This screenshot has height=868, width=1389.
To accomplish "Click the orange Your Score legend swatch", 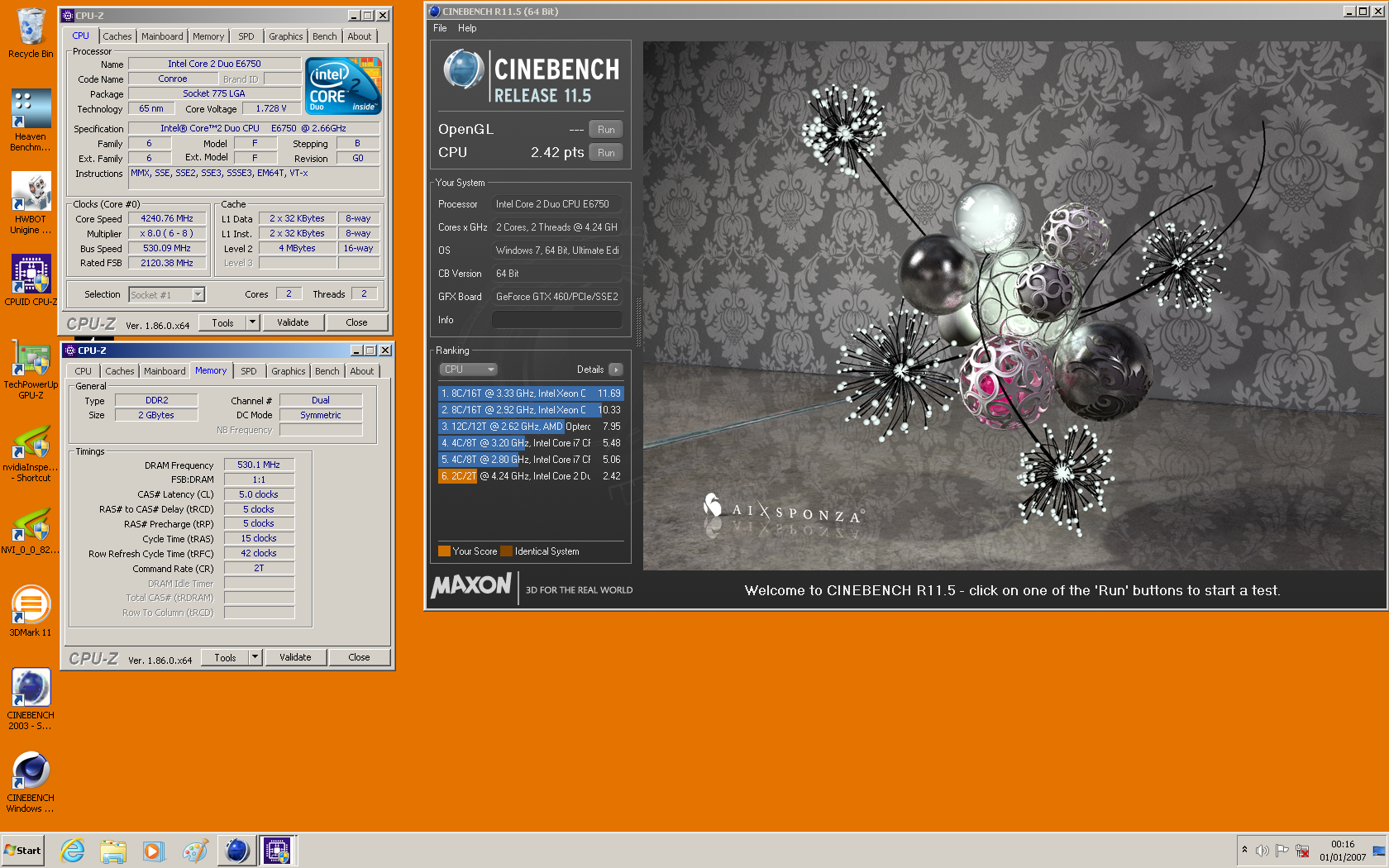I will 444,551.
